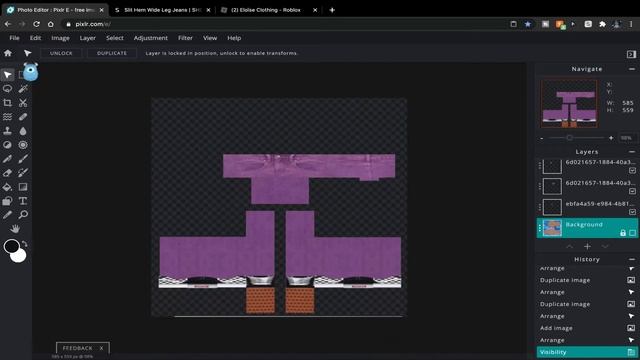
Task: Collapse the Navigate panel
Action: (x=632, y=69)
